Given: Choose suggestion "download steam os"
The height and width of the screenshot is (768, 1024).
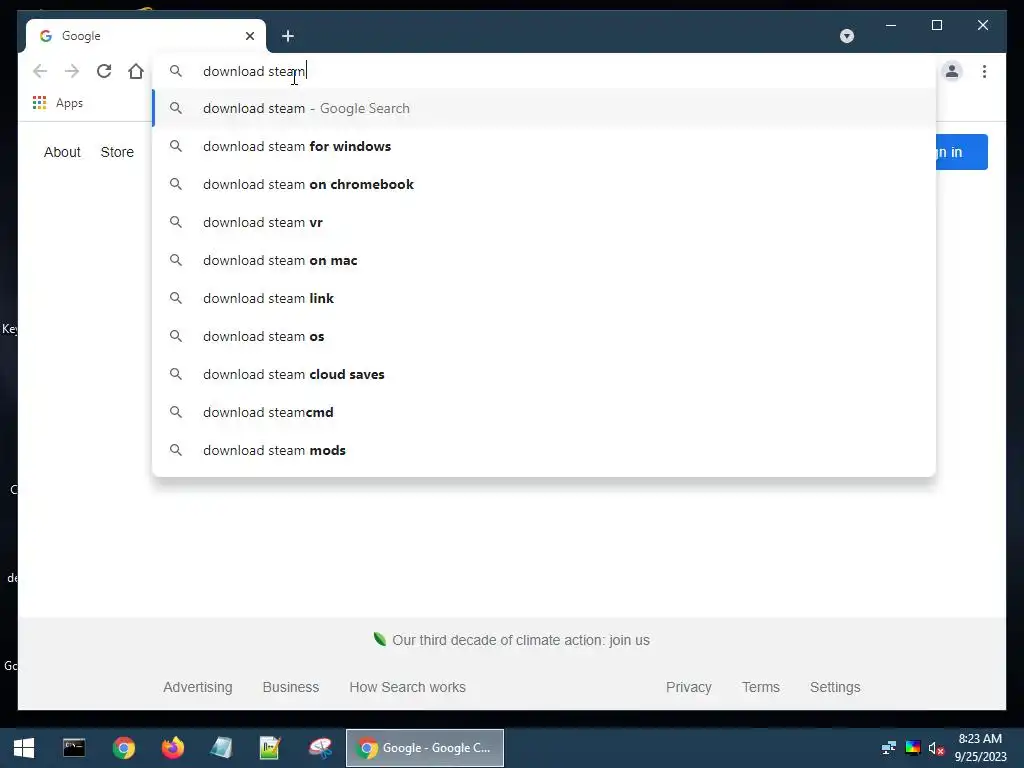Looking at the screenshot, I should pos(543,336).
